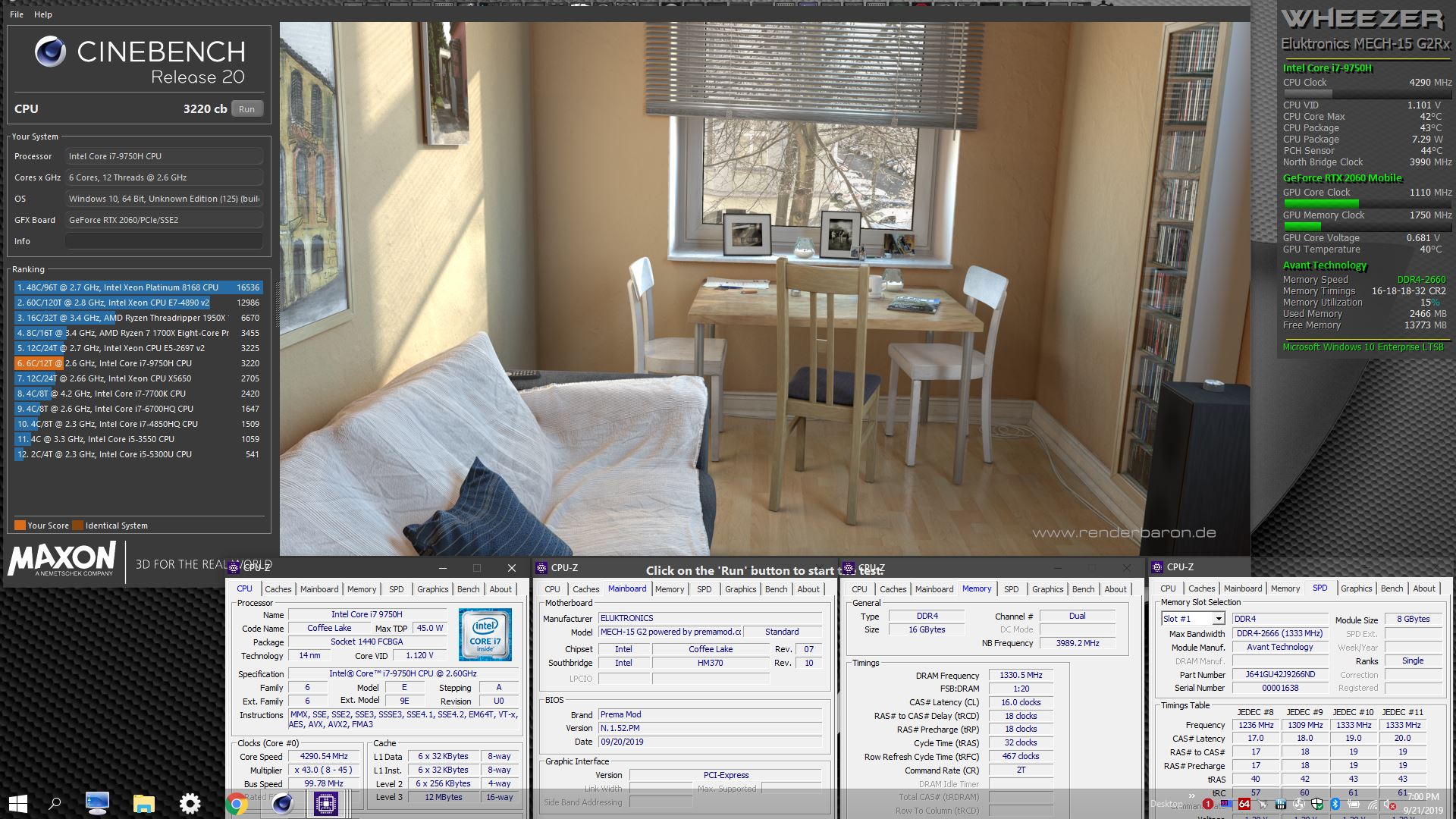Click the GFX Board field showing GeForce RTX 2060

coord(164,220)
